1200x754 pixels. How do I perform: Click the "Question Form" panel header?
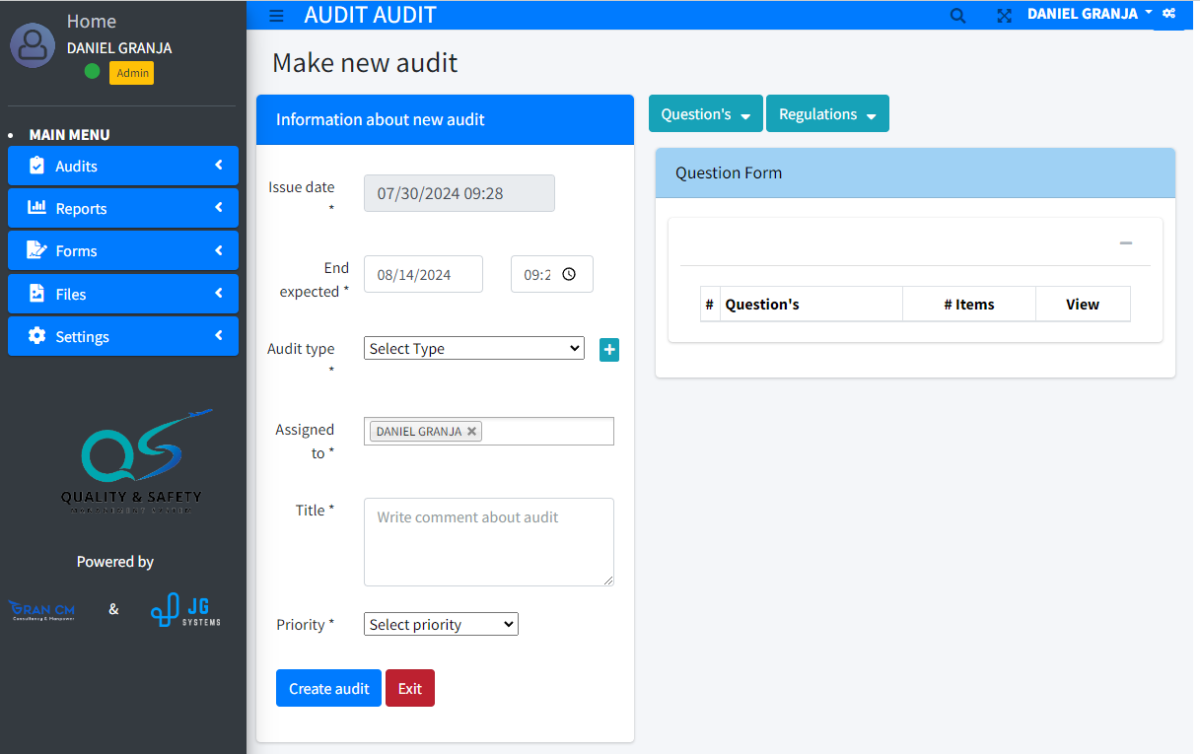[915, 173]
